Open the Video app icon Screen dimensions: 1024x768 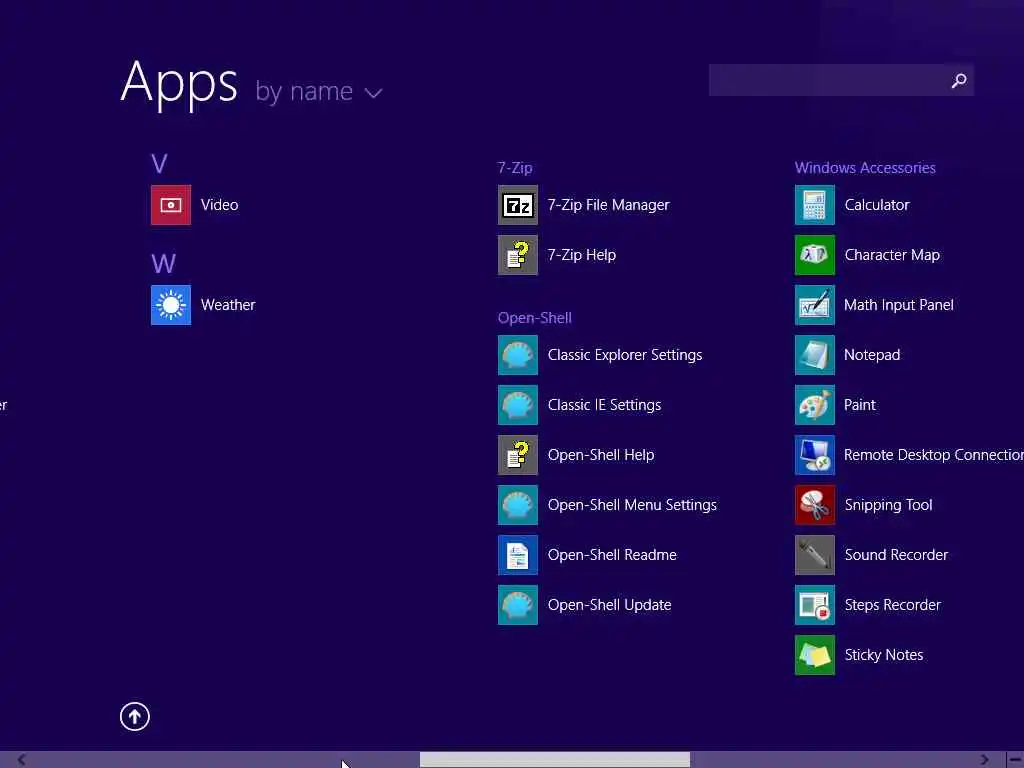point(171,205)
